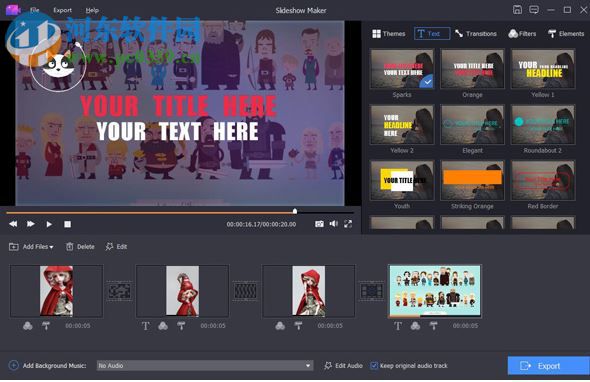Click Edit Audio
The height and width of the screenshot is (382, 590).
343,365
